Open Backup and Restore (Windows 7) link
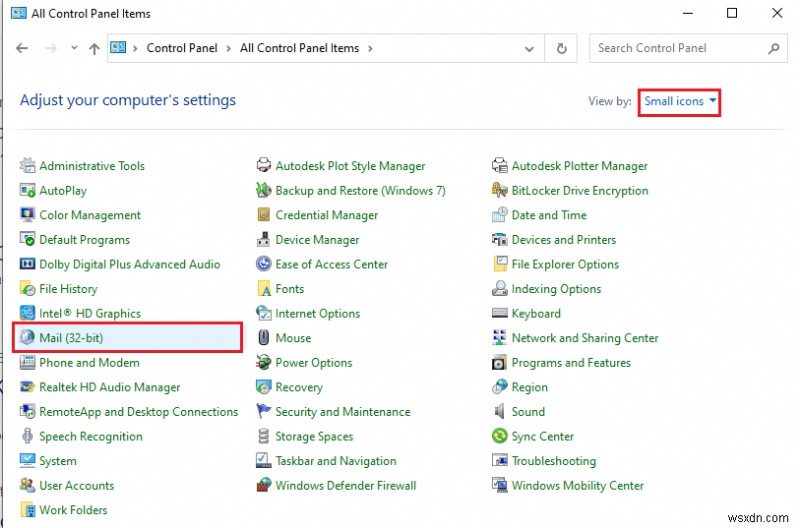Screen dimensions: 800x528 point(360,191)
